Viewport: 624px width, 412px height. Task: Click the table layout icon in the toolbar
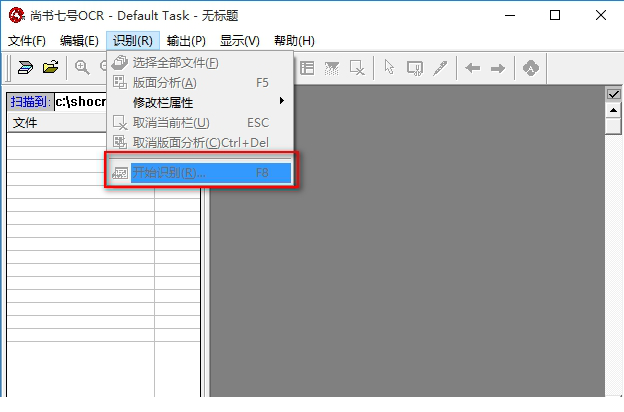coord(307,68)
